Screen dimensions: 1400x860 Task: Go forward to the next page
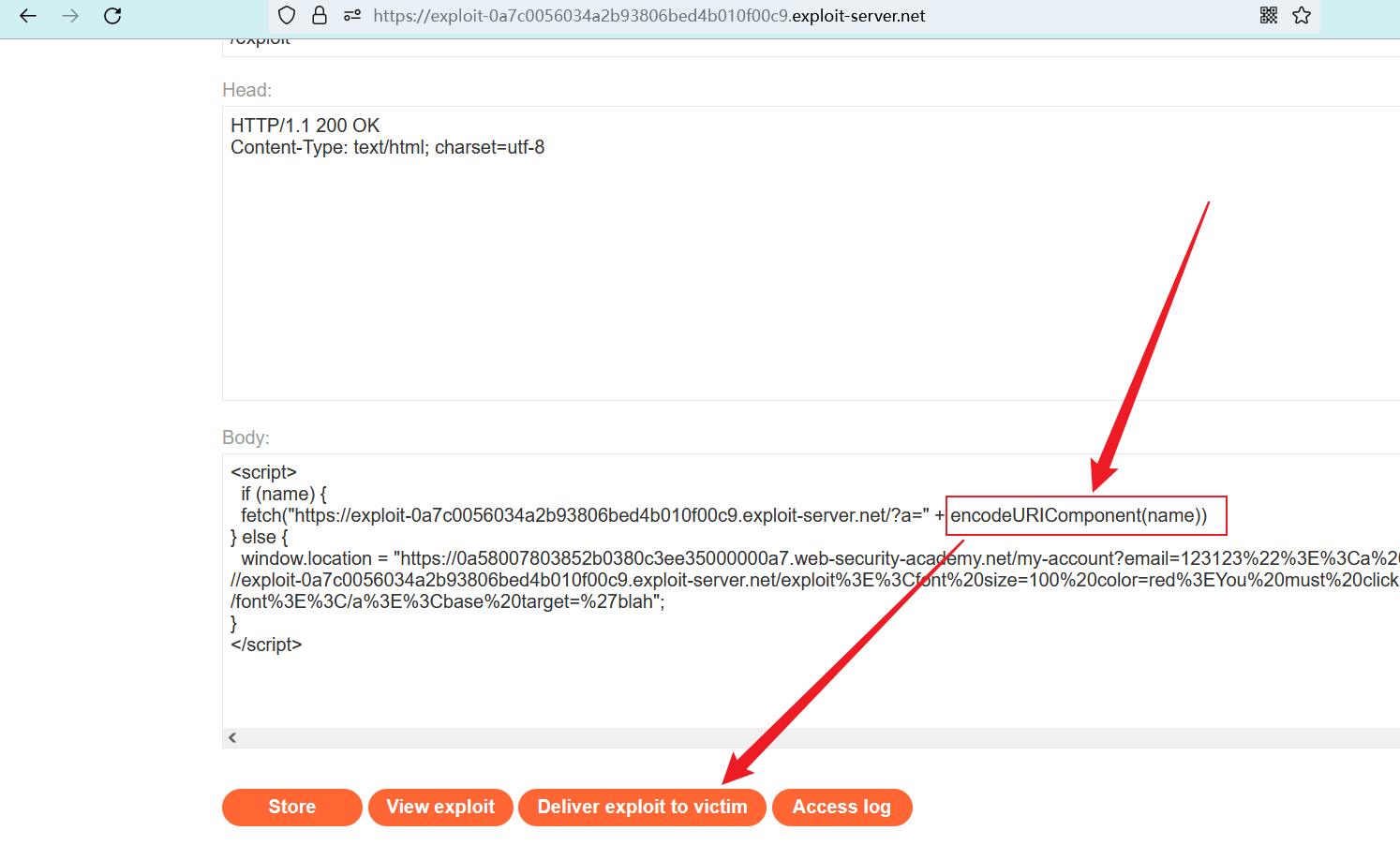pos(70,16)
